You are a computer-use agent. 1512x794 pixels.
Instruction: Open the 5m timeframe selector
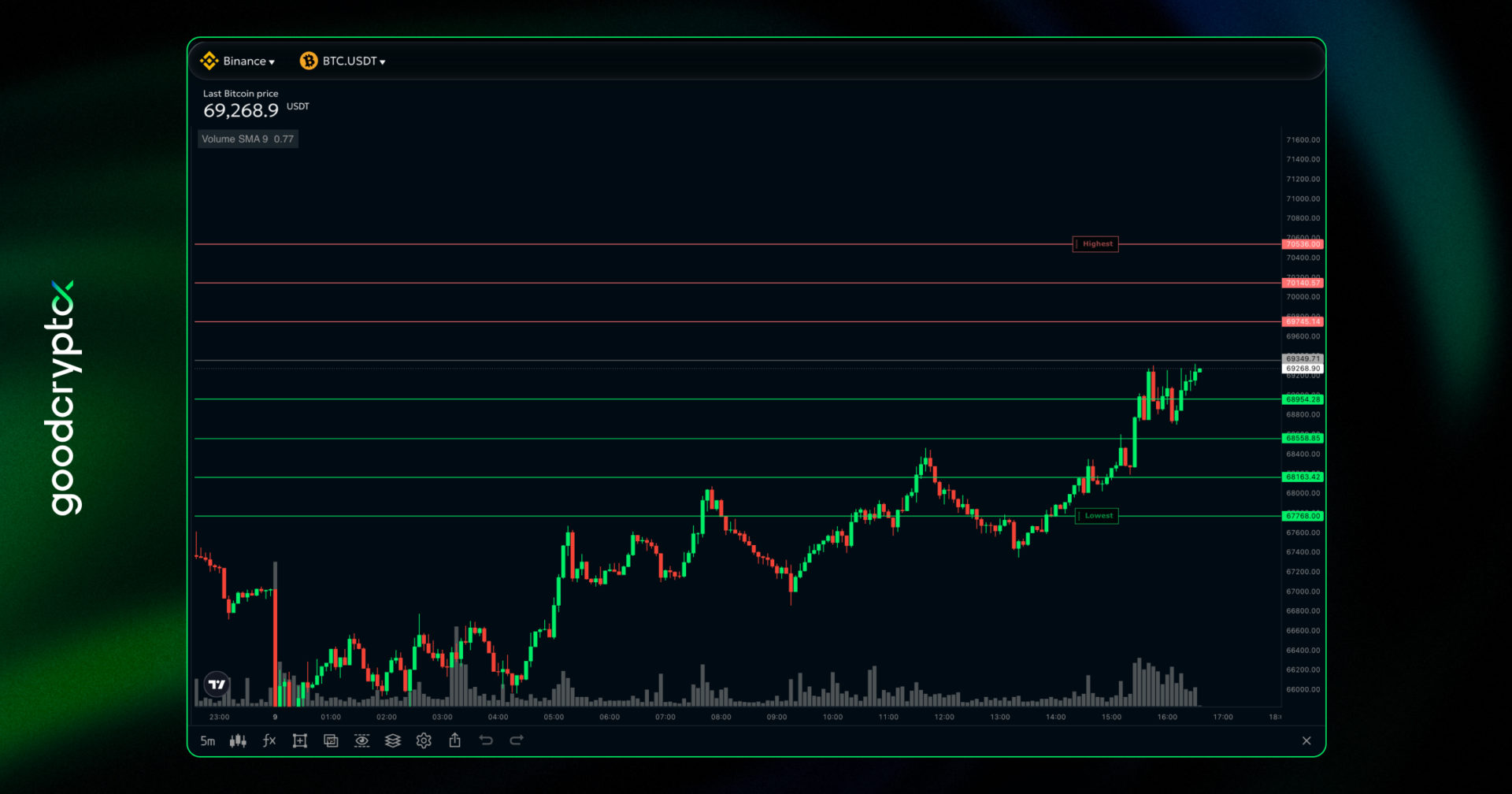(x=207, y=740)
